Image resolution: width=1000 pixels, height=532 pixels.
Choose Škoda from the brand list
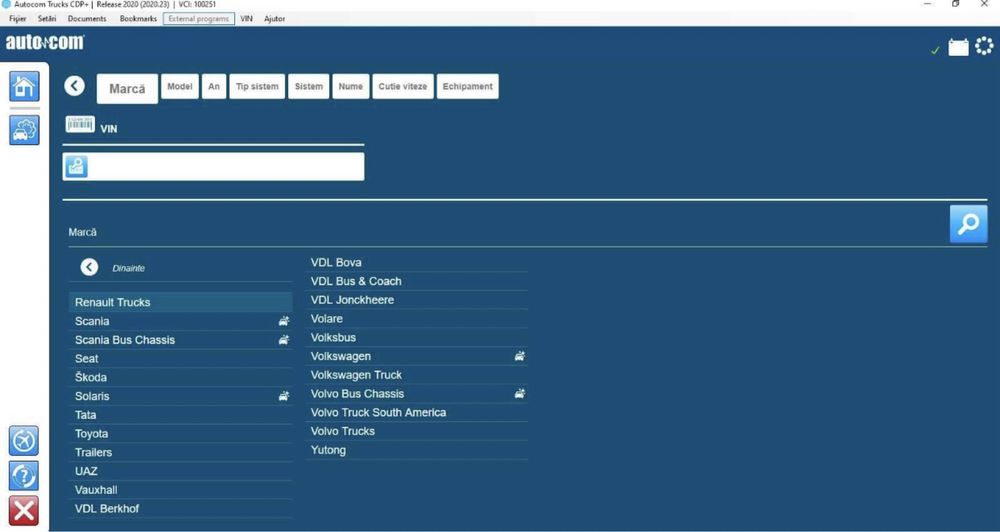click(x=180, y=377)
